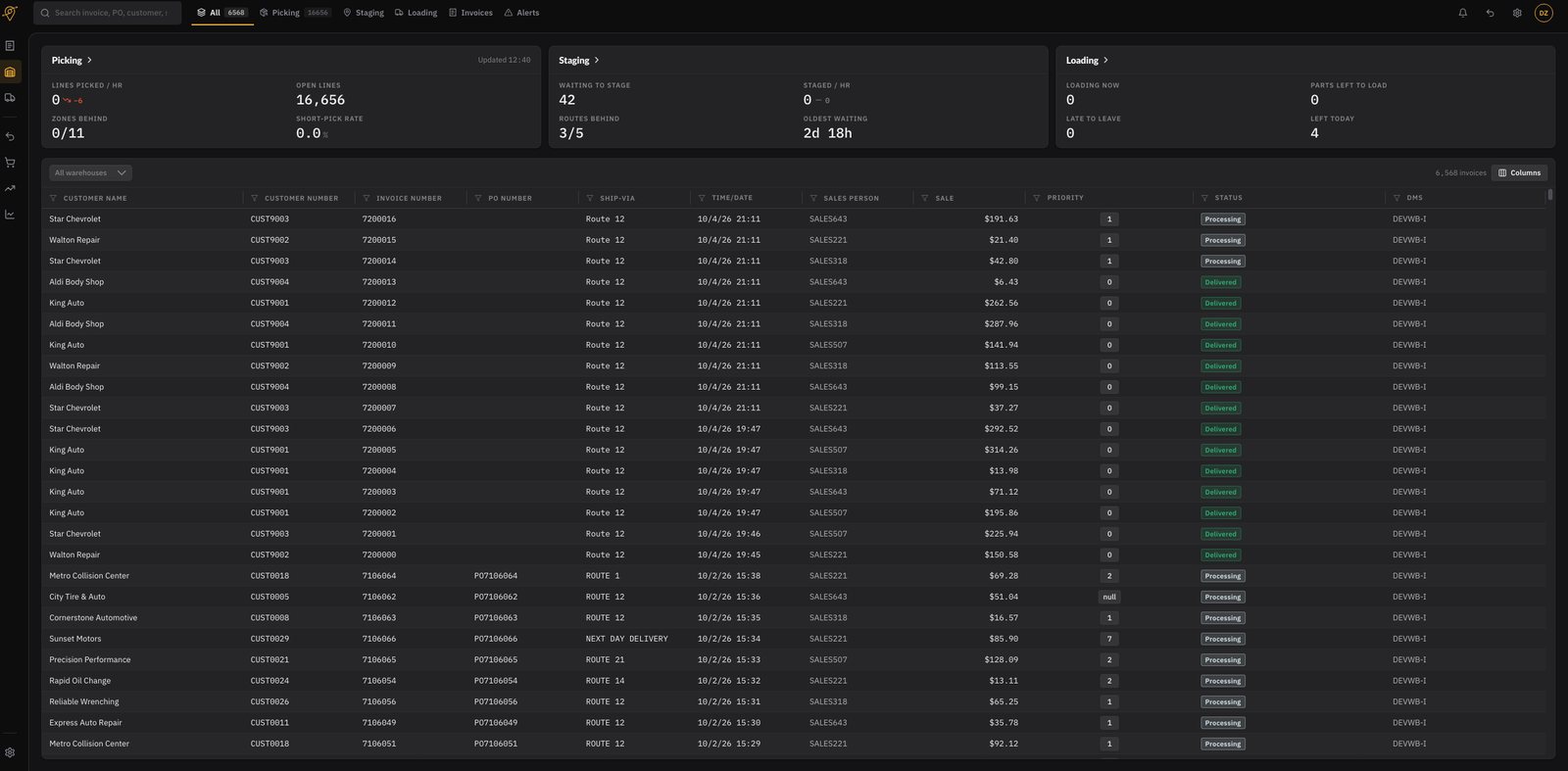Open the trending arrow icon in sidebar

[10, 188]
